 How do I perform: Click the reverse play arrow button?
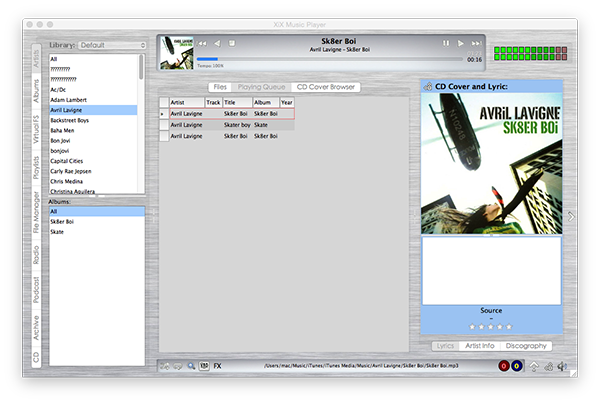[x=217, y=43]
